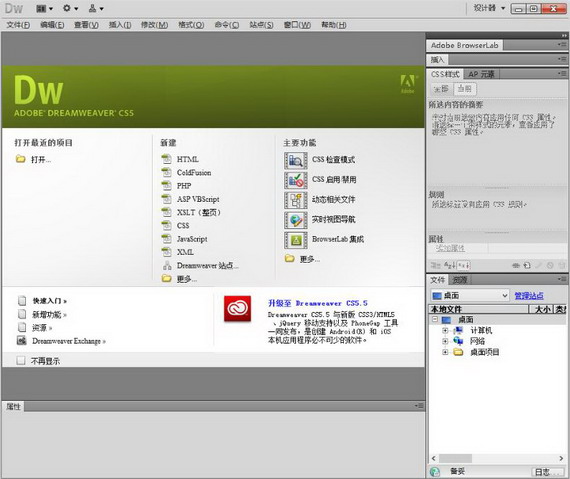Toggle category view icon in CSS panel footer
The width and height of the screenshot is (570, 479).
click(435, 266)
